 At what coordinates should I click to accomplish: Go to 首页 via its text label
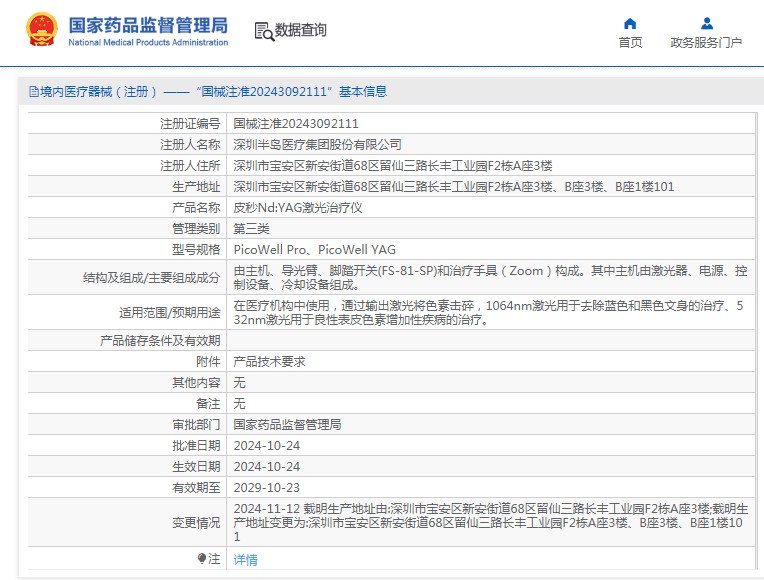[x=630, y=43]
